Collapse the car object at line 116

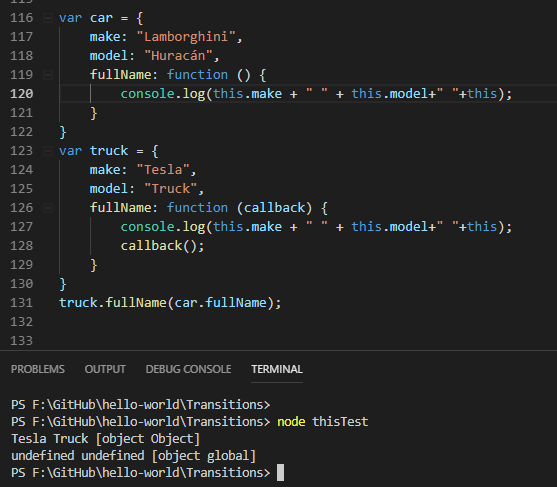48,18
